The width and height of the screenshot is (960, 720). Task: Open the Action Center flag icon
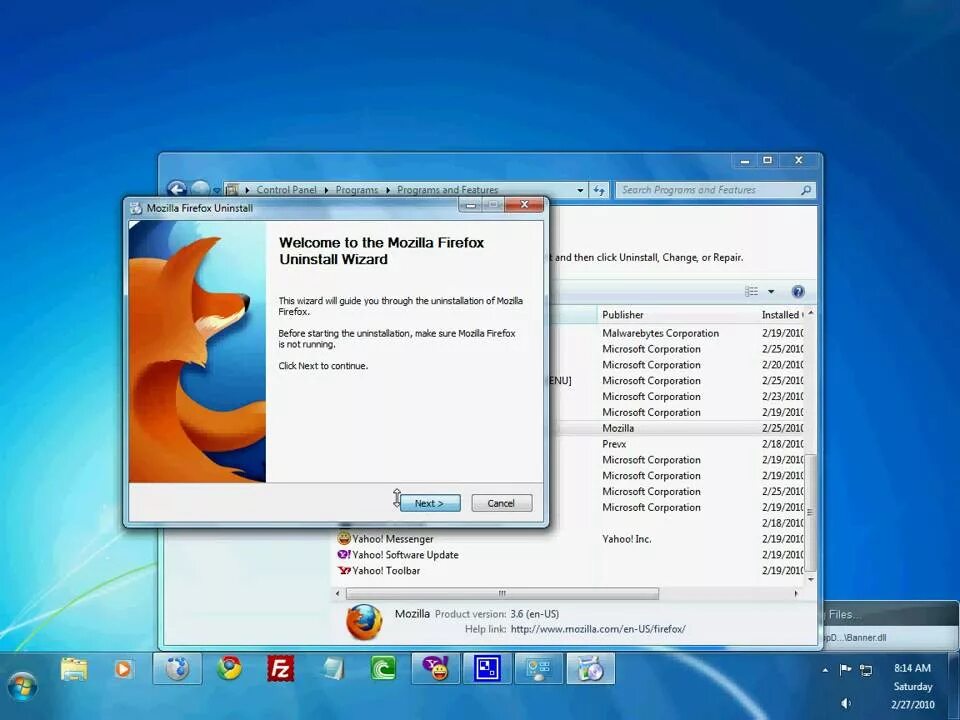point(846,670)
